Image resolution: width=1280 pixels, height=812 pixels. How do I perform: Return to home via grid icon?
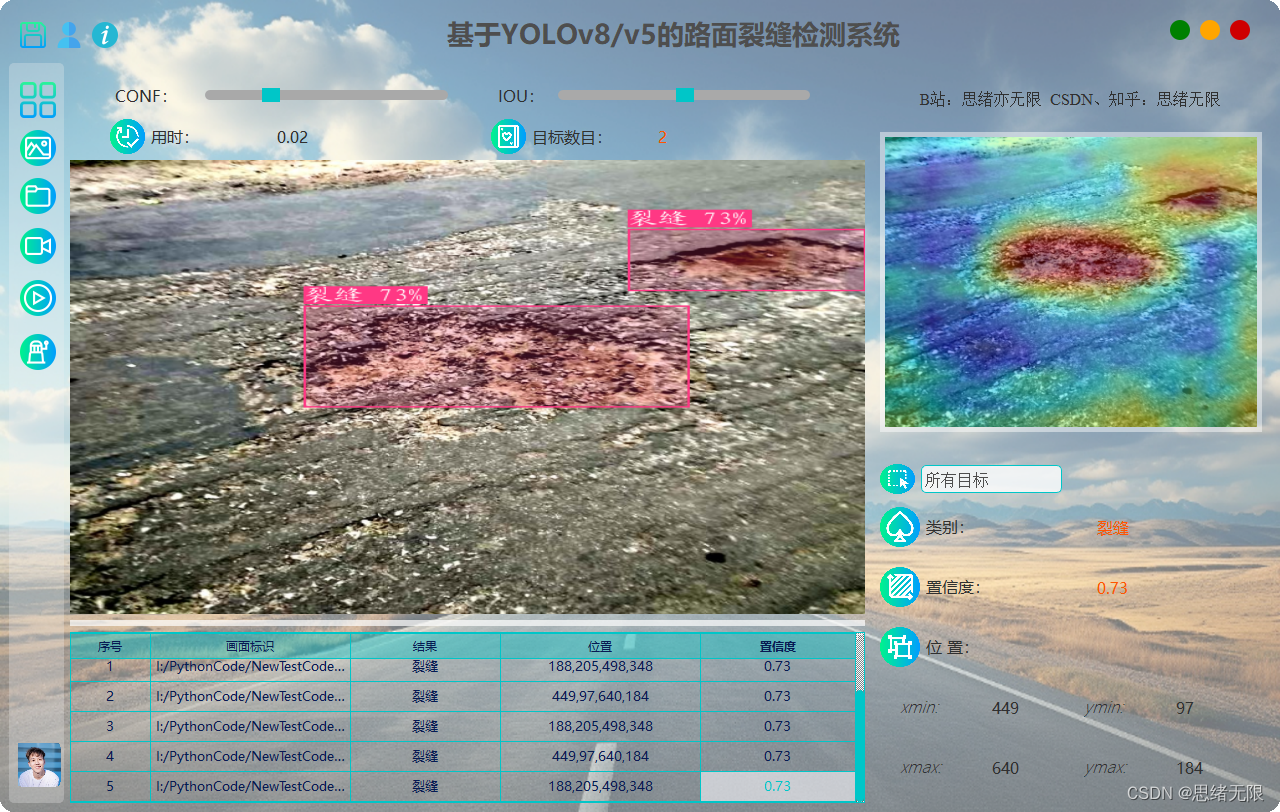pyautogui.click(x=37, y=99)
